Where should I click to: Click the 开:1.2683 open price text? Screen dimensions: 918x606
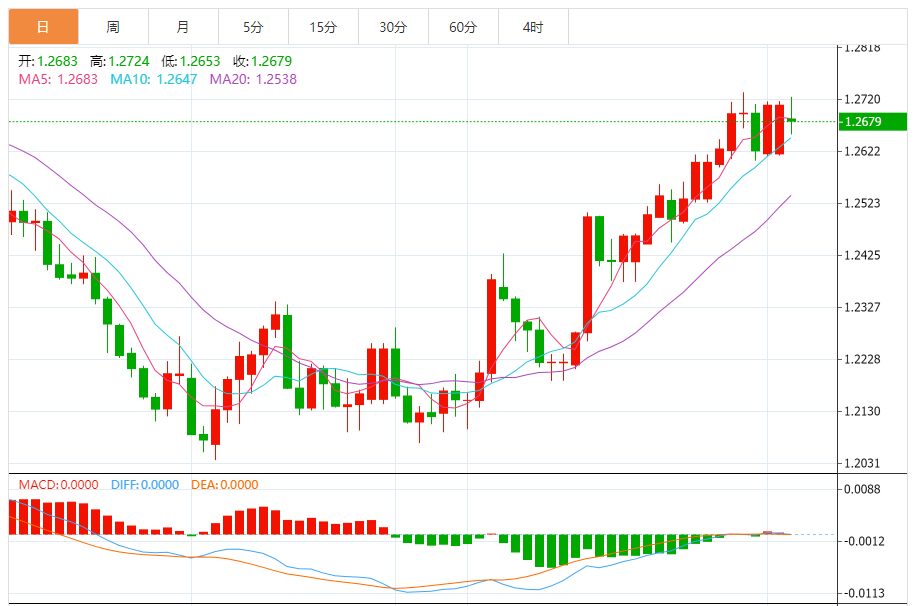[x=48, y=61]
